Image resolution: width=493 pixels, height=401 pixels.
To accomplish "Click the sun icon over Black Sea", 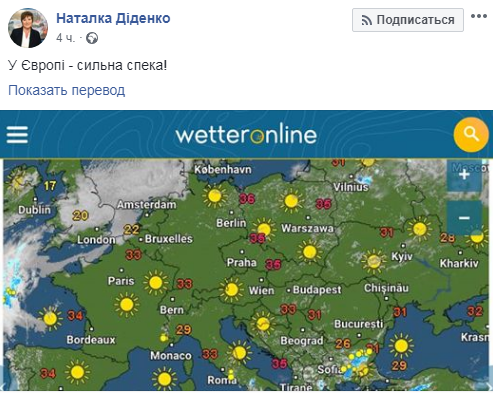I will pyautogui.click(x=401, y=346).
